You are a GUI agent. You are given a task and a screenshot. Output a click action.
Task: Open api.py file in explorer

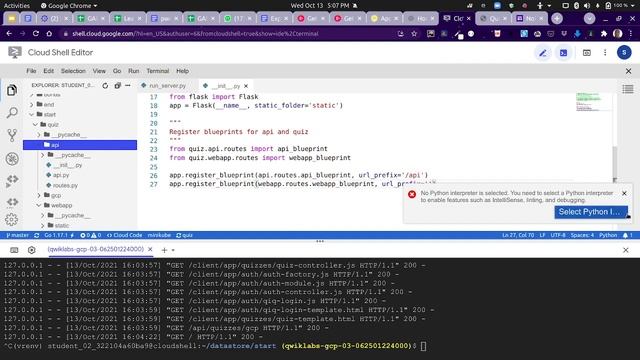tap(61, 175)
